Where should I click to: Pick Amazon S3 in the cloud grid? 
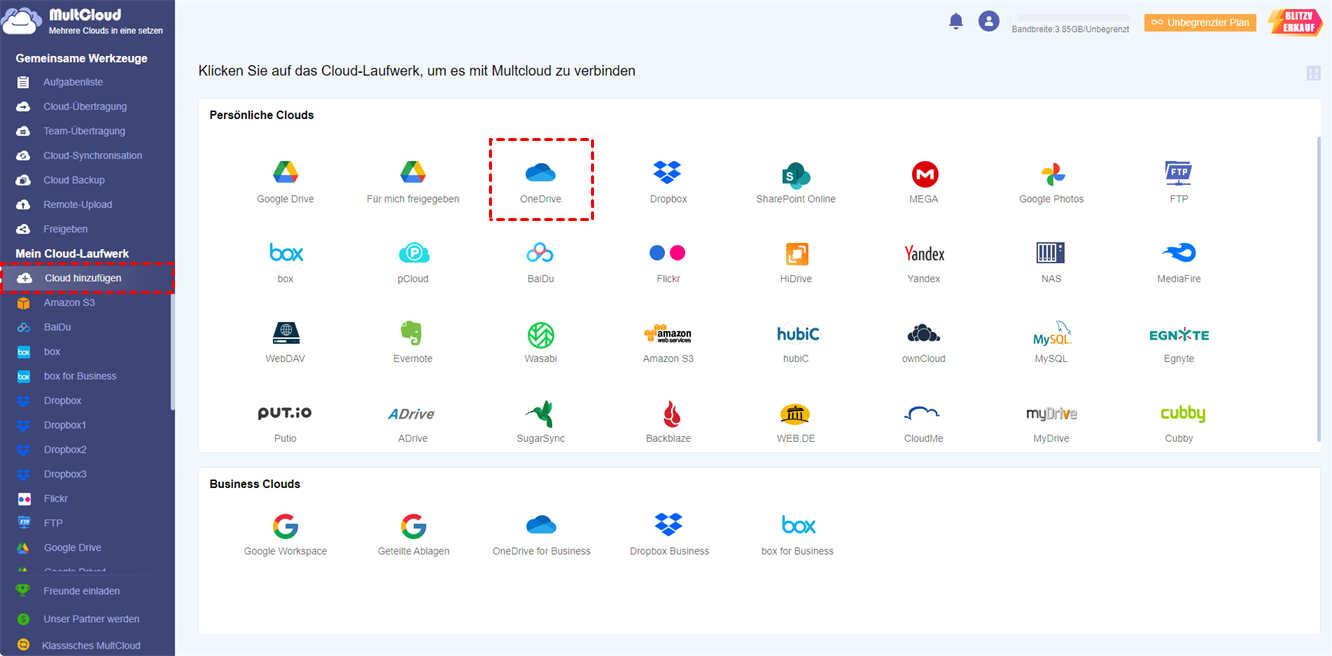668,333
